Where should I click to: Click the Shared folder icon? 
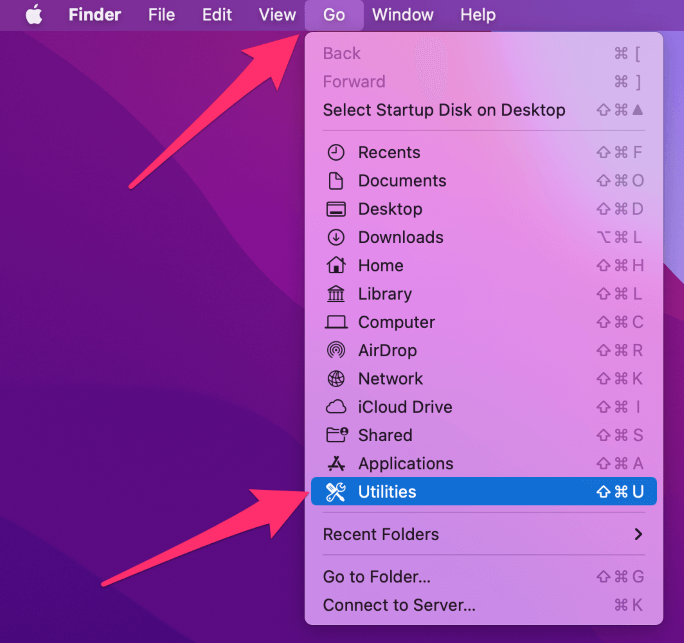click(x=337, y=435)
